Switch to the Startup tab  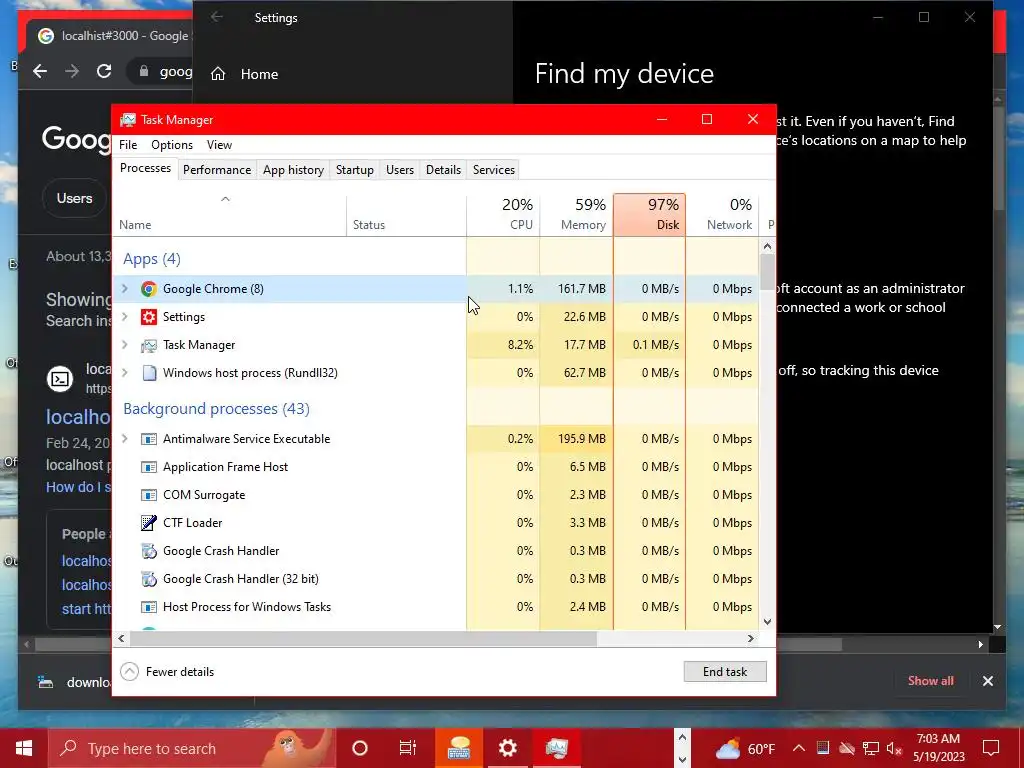355,170
